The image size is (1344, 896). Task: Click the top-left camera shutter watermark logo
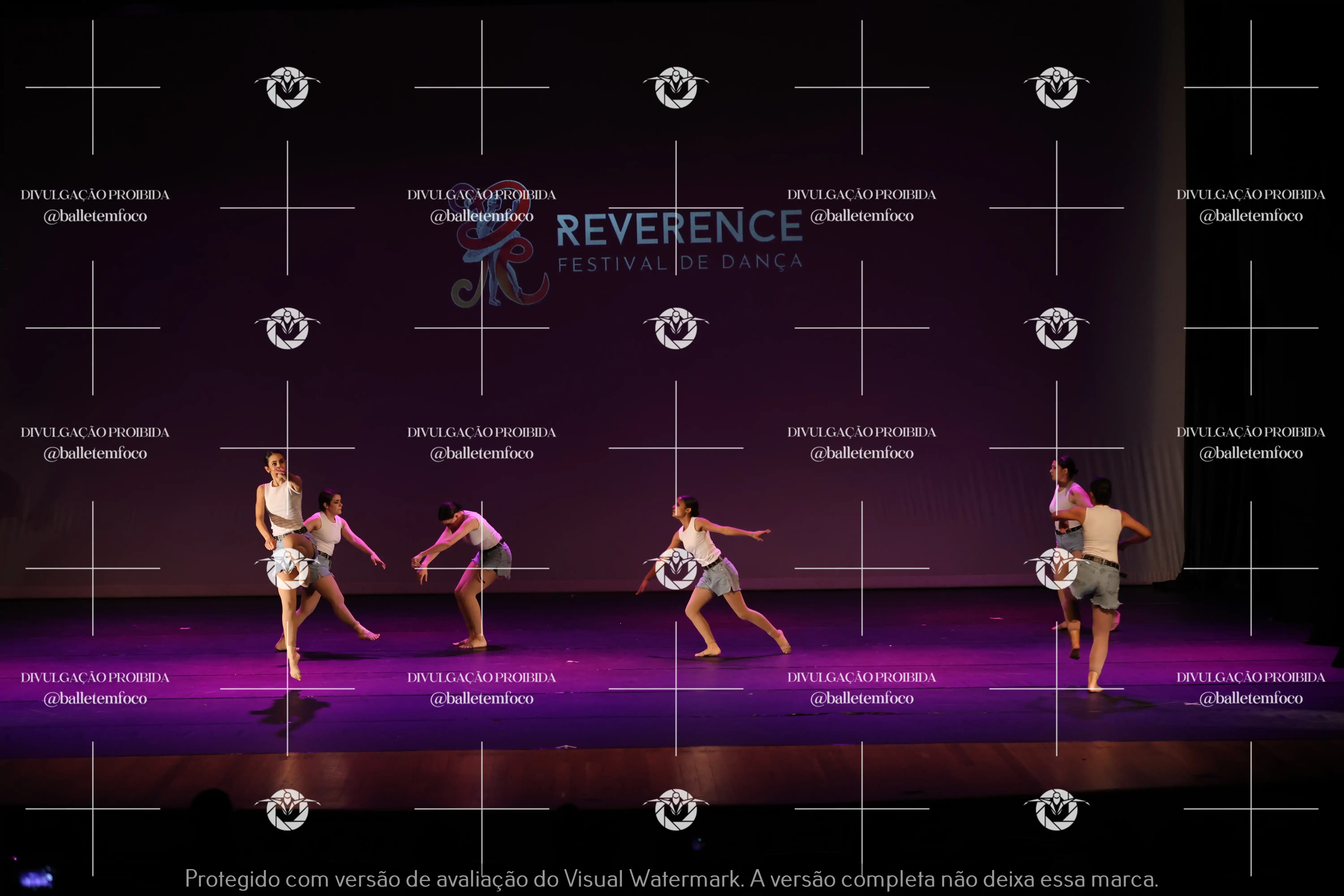tap(287, 87)
